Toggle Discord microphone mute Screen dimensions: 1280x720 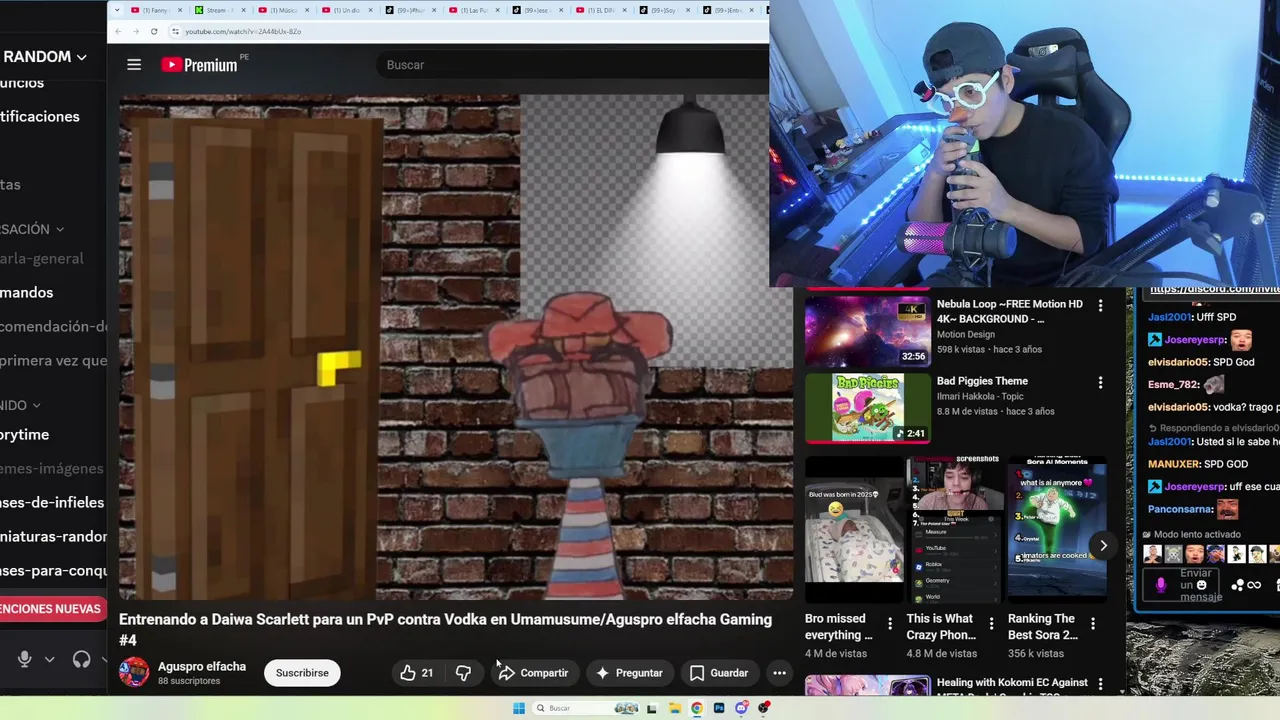[x=25, y=659]
